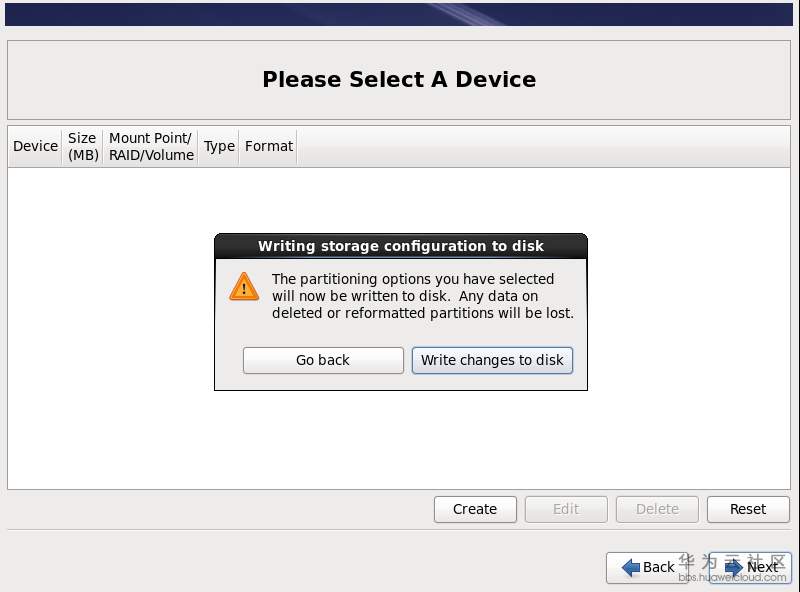Click the blue left arrow Back icon
The image size is (800, 592).
point(631,567)
